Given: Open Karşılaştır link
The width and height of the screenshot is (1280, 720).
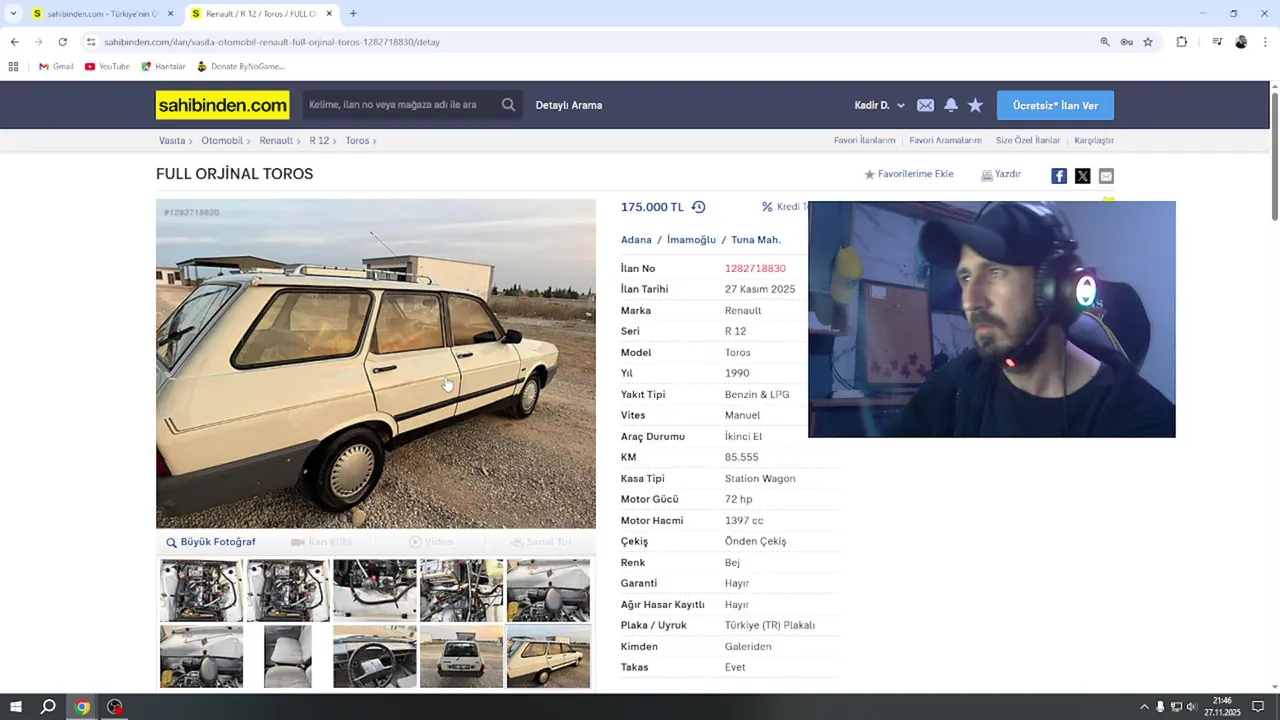Looking at the screenshot, I should (x=1094, y=141).
